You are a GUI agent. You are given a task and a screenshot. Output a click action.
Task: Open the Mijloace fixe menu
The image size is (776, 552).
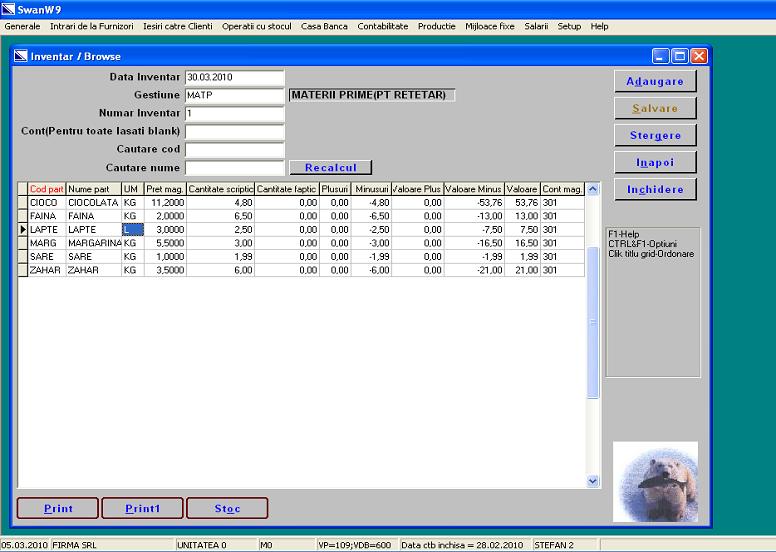(492, 26)
